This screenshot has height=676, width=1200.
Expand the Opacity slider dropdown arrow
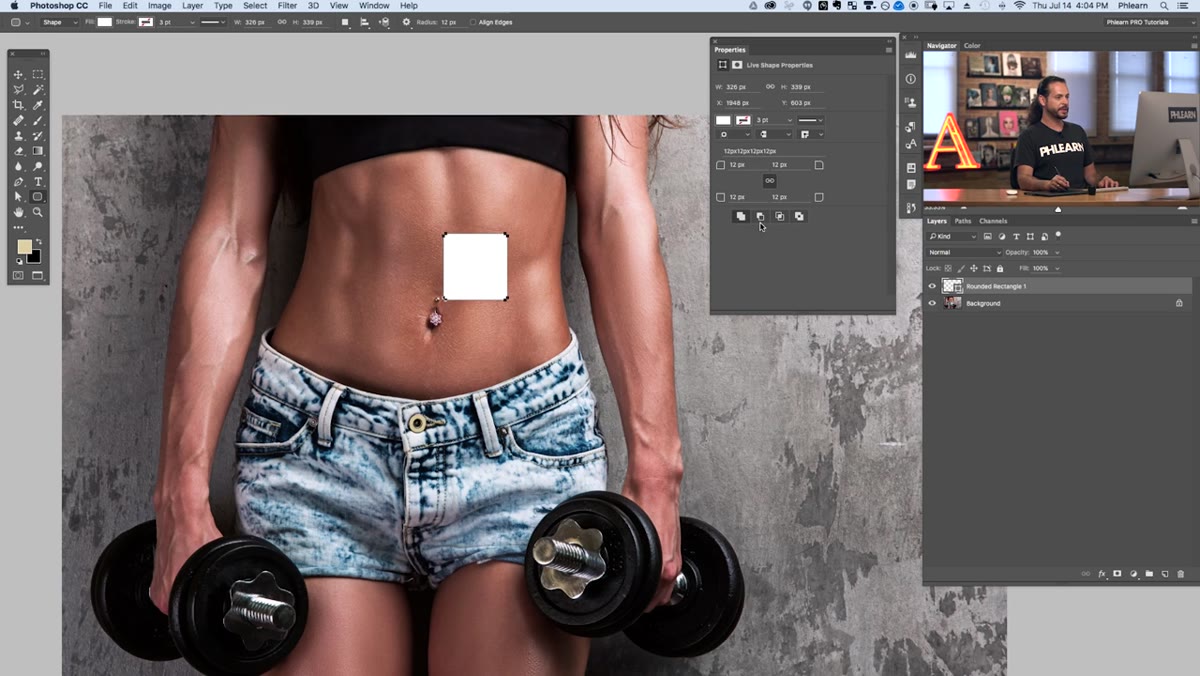tap(1057, 252)
